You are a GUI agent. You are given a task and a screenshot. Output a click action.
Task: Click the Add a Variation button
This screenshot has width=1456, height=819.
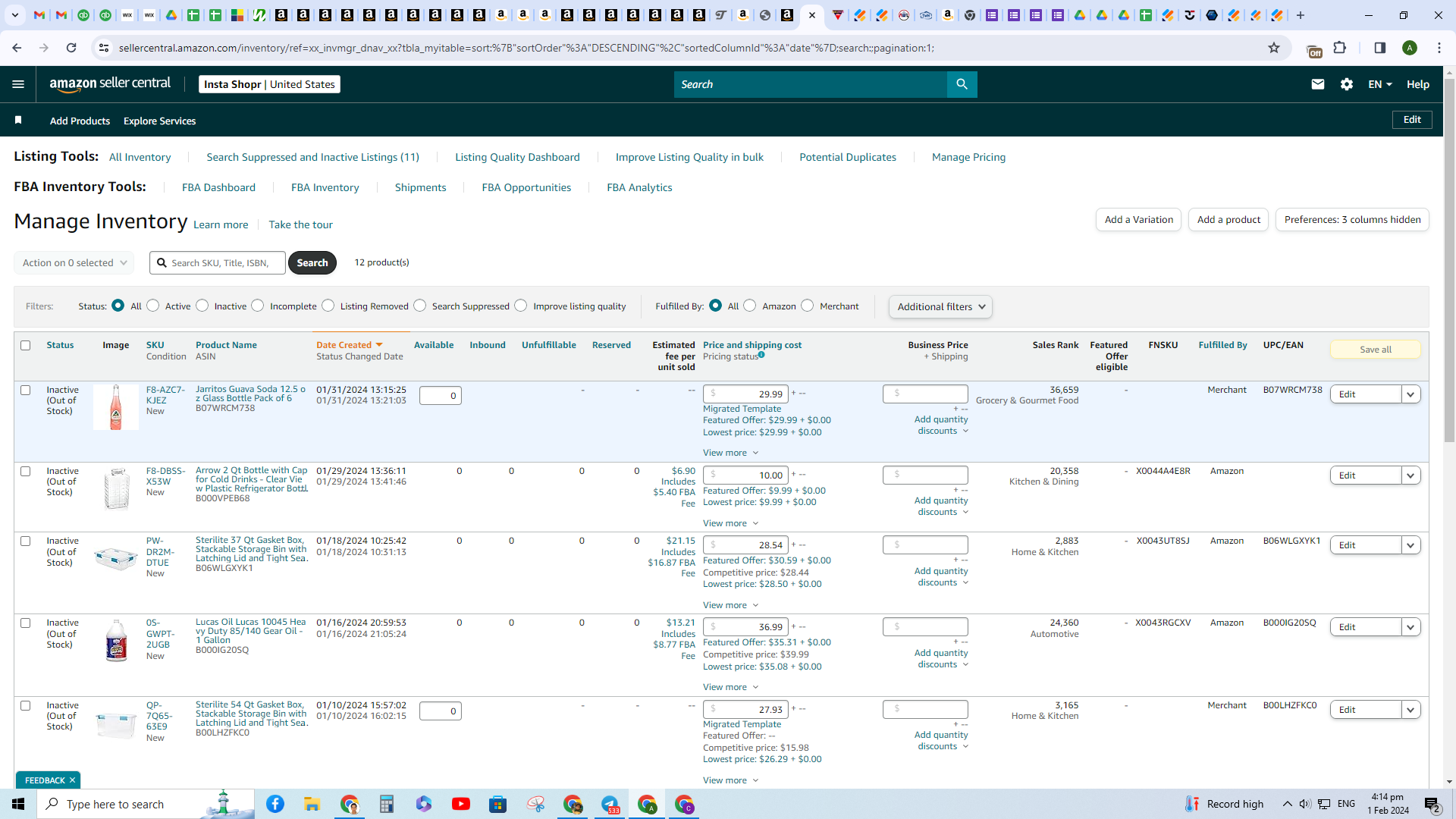click(x=1138, y=219)
